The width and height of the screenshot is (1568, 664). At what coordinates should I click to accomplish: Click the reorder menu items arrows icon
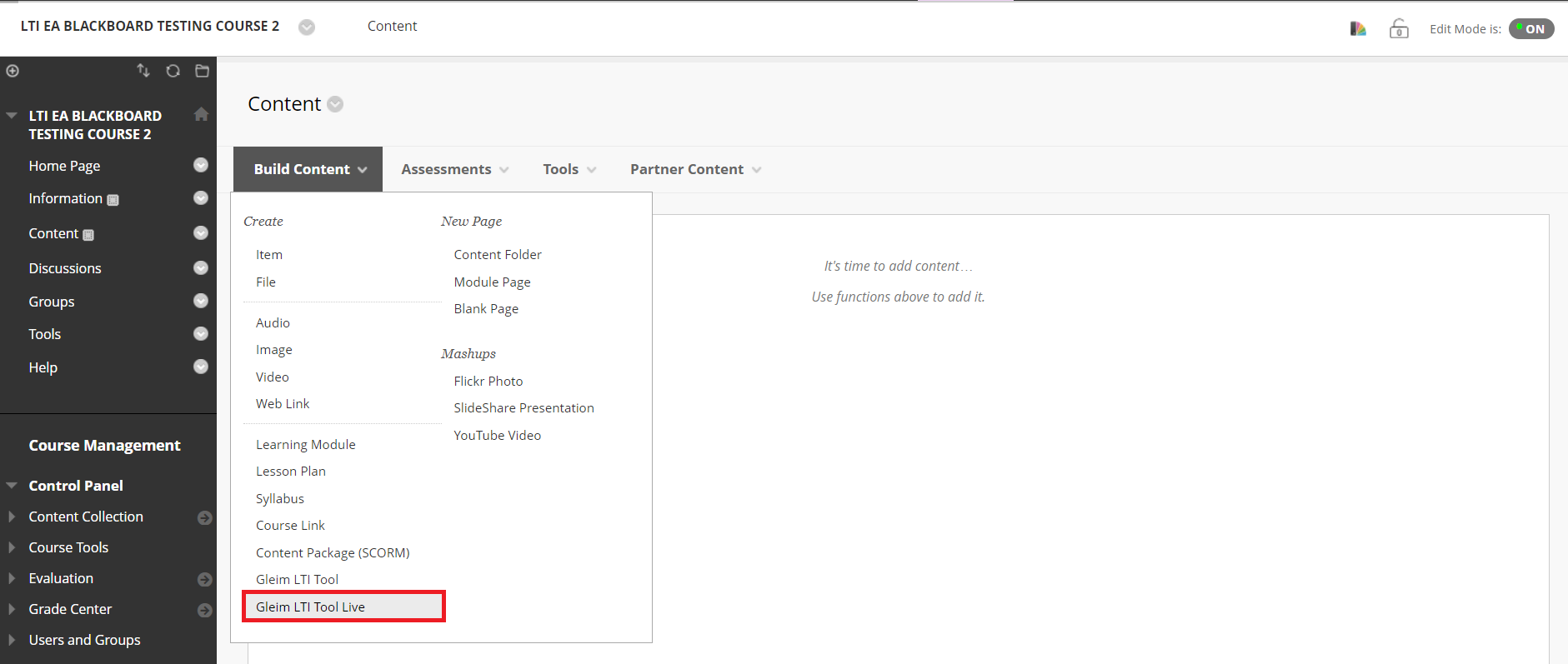point(143,71)
